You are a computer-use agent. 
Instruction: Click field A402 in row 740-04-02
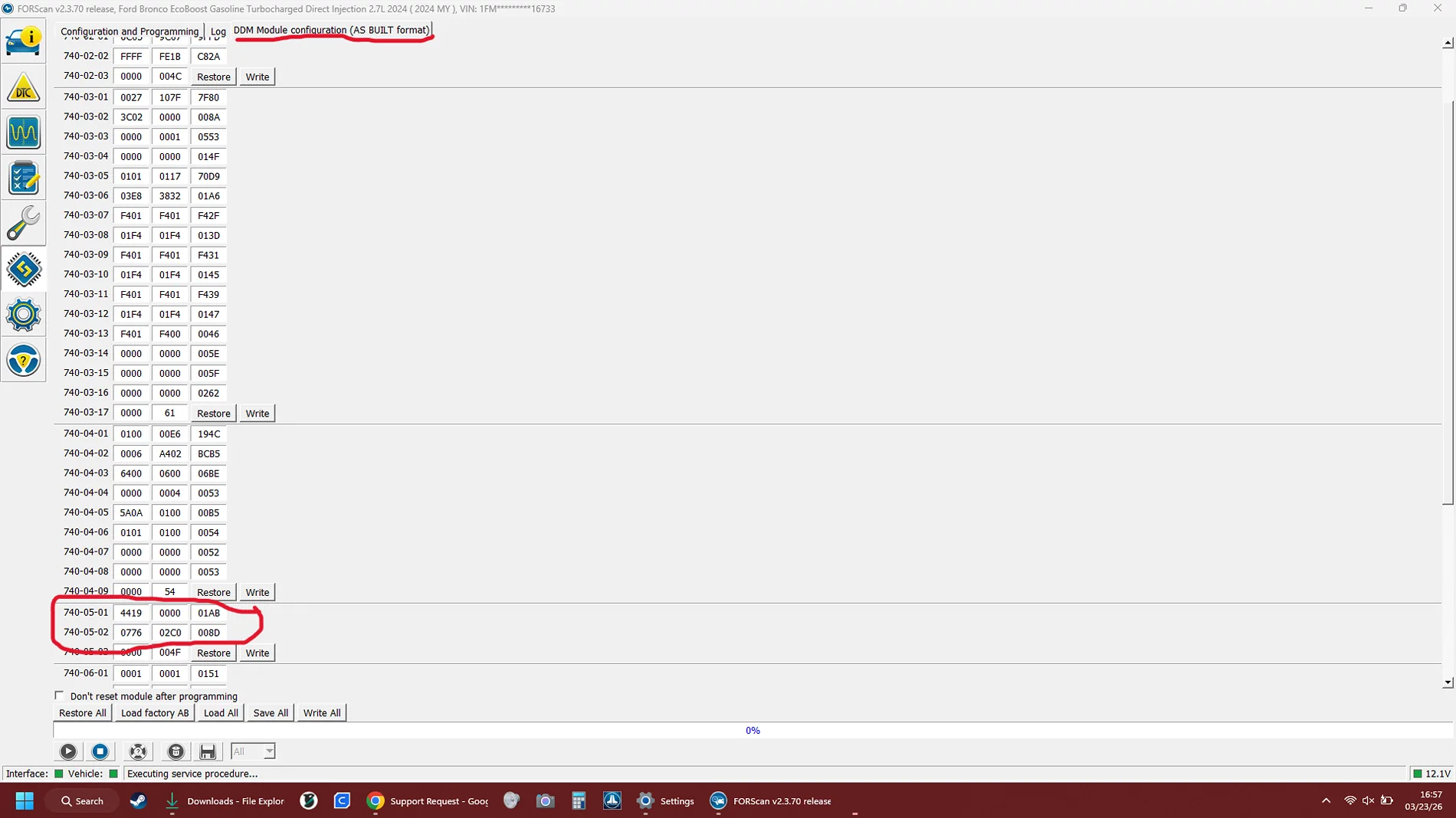(x=170, y=454)
